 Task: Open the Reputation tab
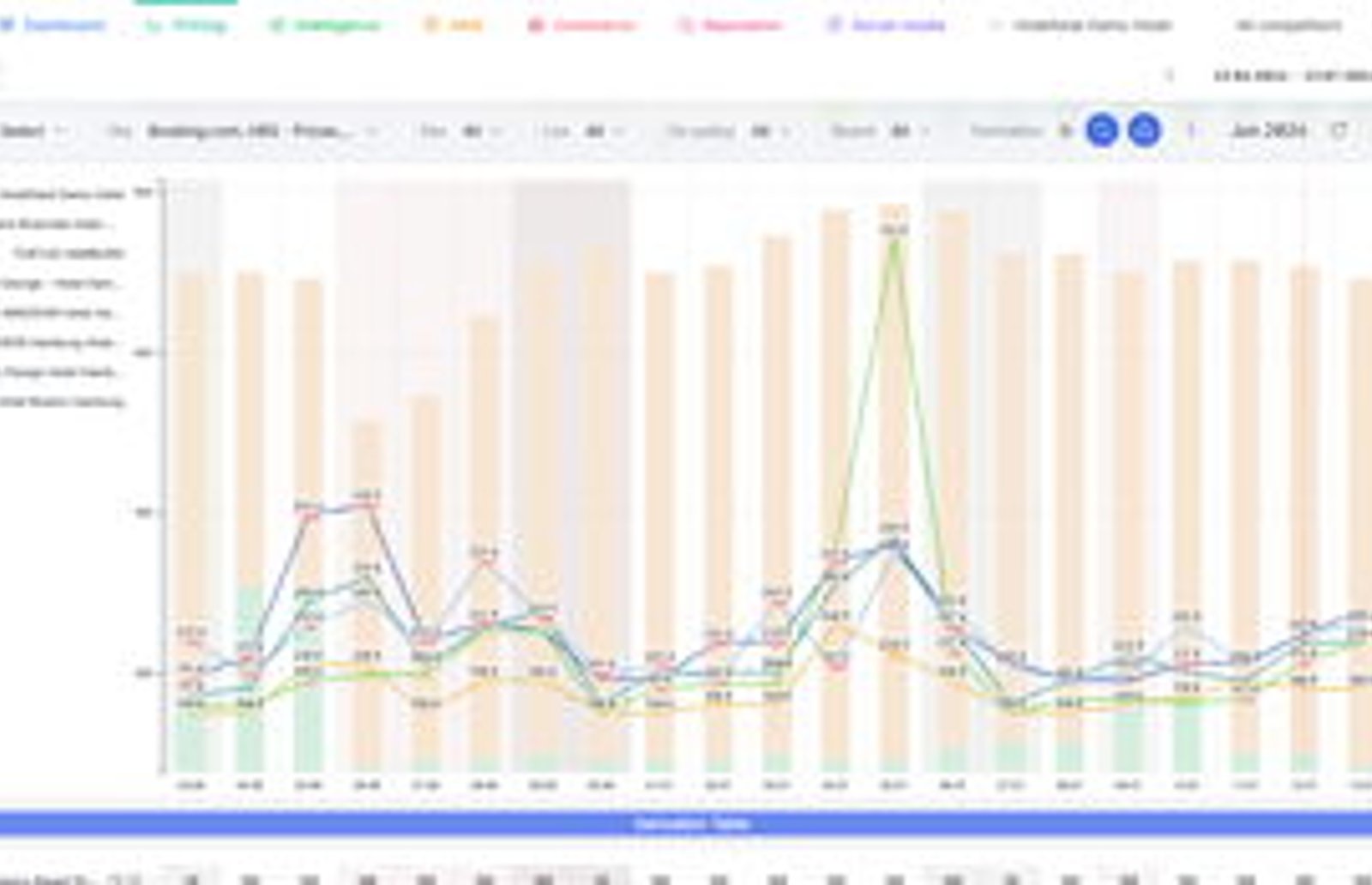[730, 25]
